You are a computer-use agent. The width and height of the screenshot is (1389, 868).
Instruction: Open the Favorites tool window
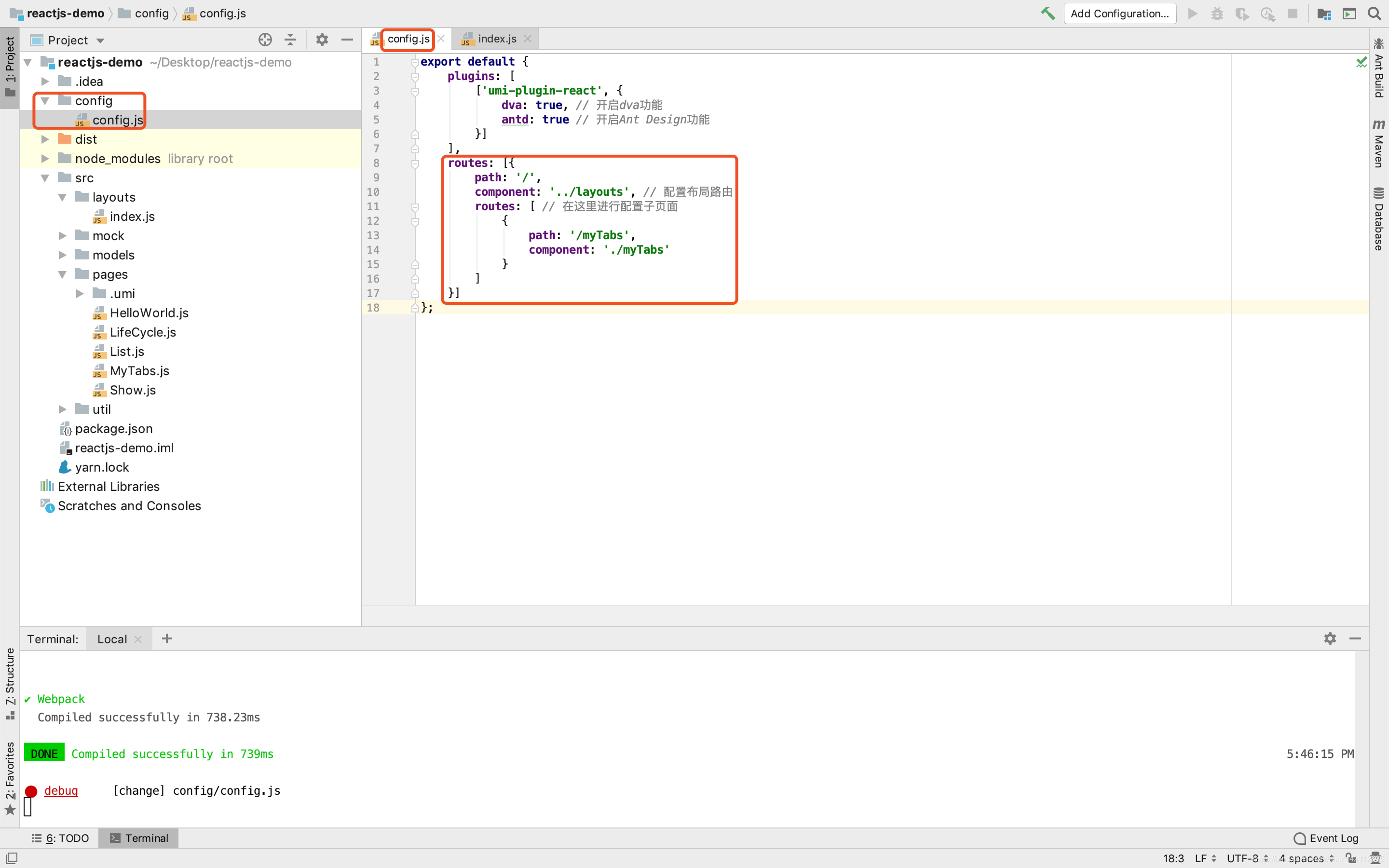click(x=10, y=778)
